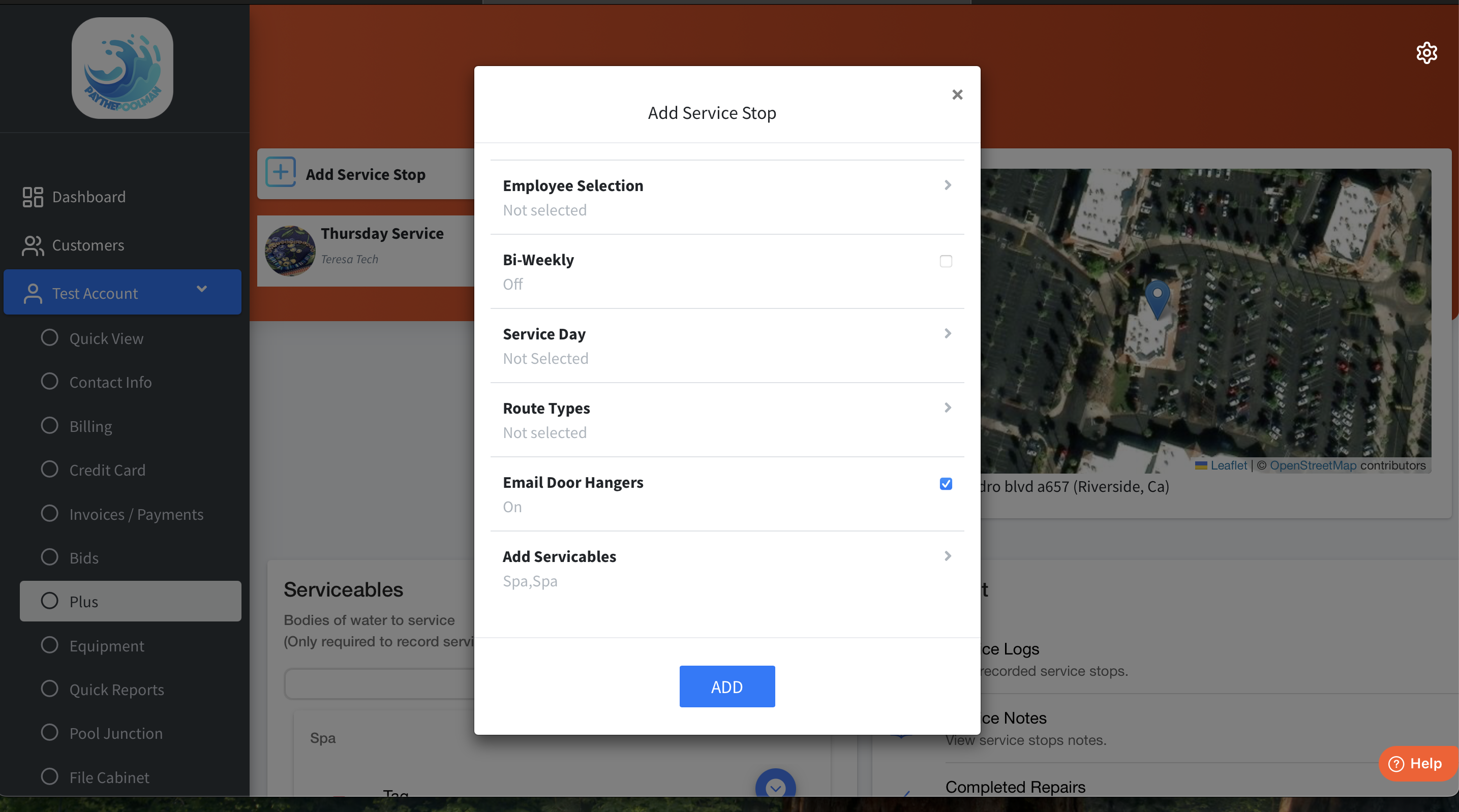Click the Customers people icon
Viewport: 1459px width, 812px height.
point(33,245)
